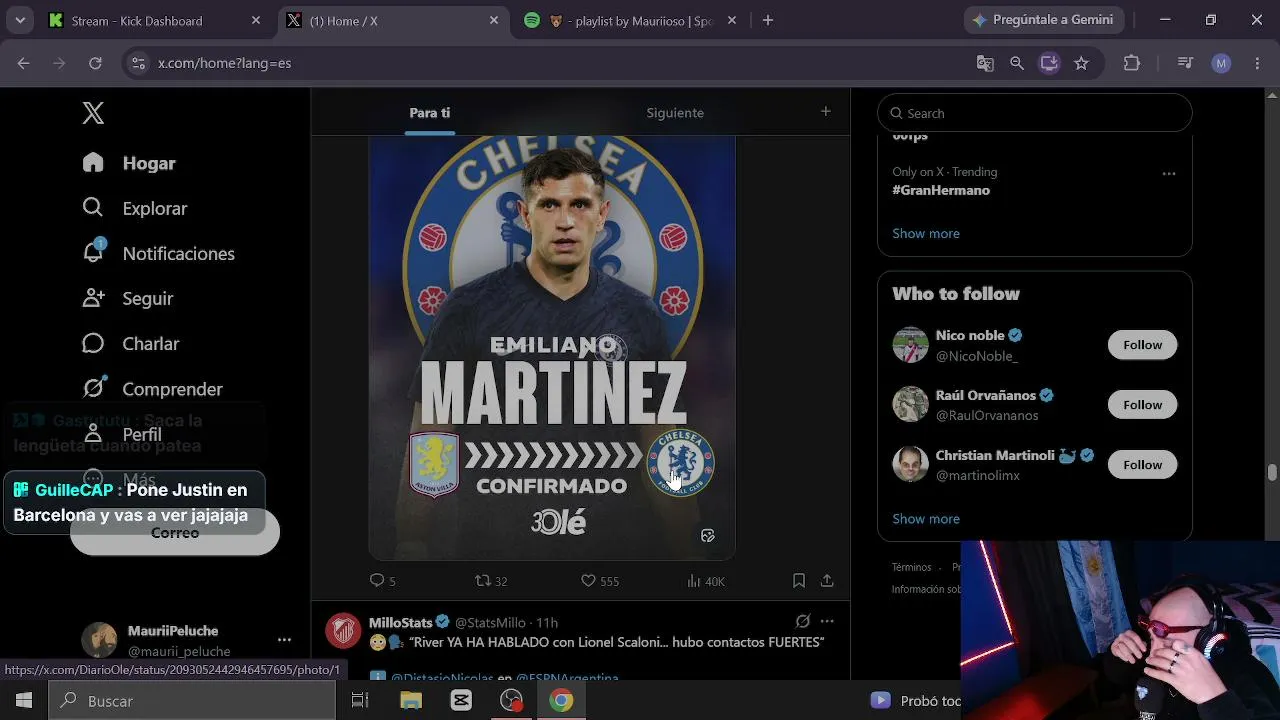This screenshot has width=1280, height=720.
Task: Open Comprender (Grok) in the sidebar
Action: coord(153,388)
